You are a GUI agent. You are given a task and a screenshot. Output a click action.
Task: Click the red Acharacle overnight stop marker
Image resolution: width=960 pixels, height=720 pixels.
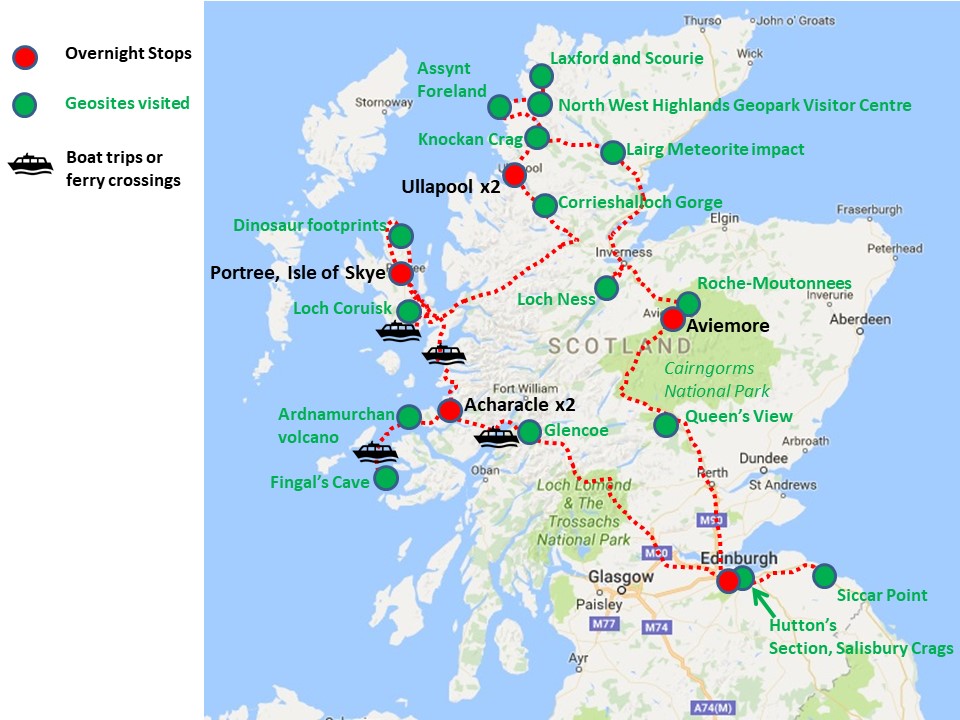click(450, 409)
